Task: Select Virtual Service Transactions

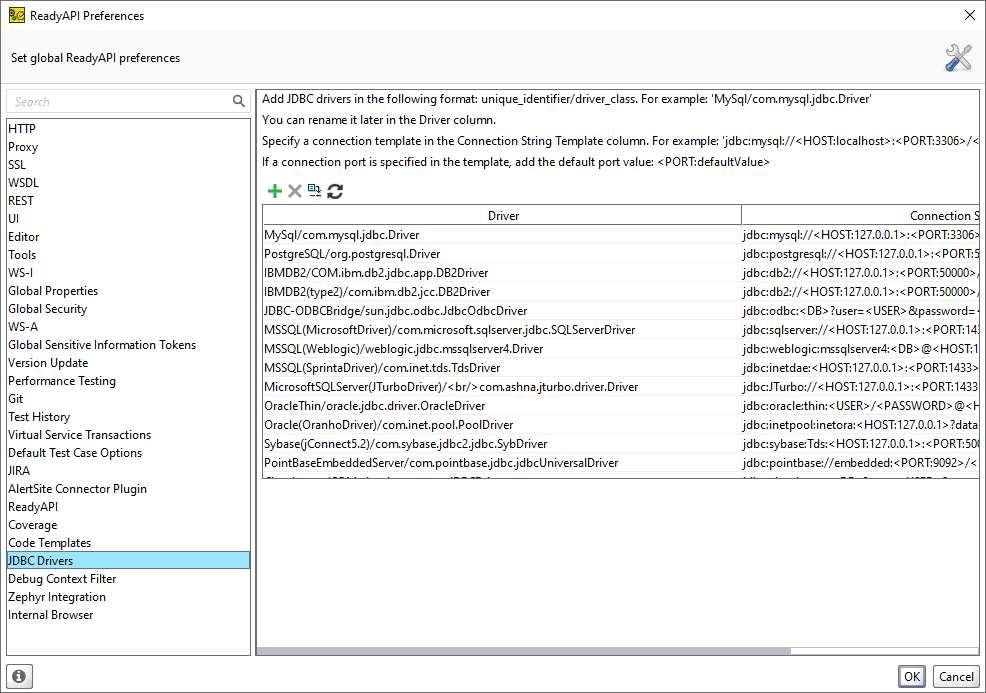Action: click(x=128, y=435)
